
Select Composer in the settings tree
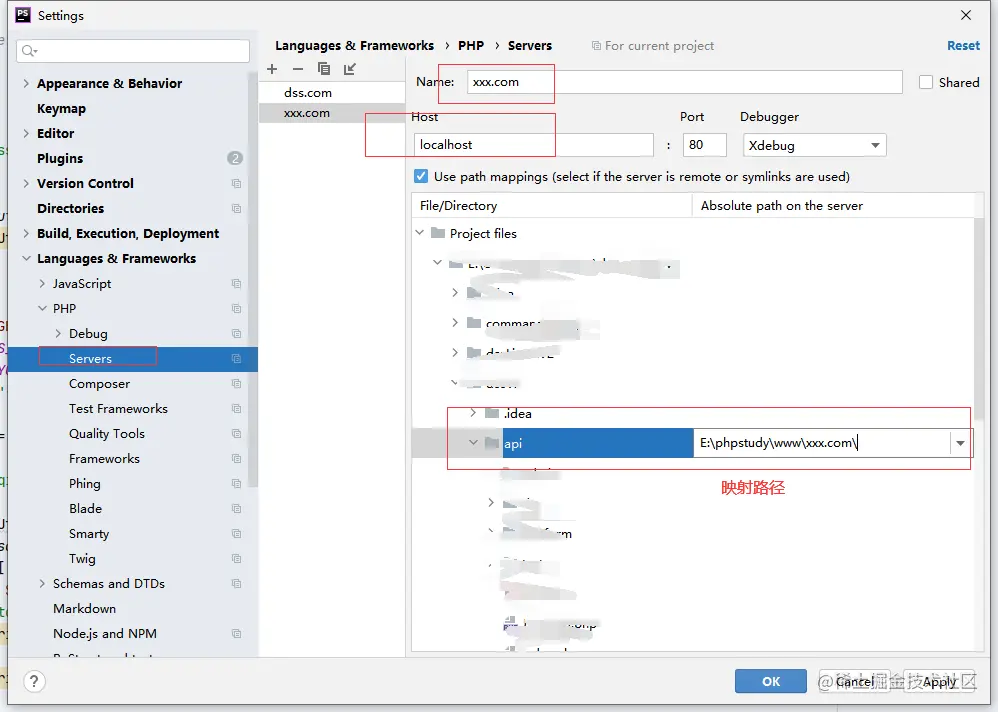click(x=99, y=384)
